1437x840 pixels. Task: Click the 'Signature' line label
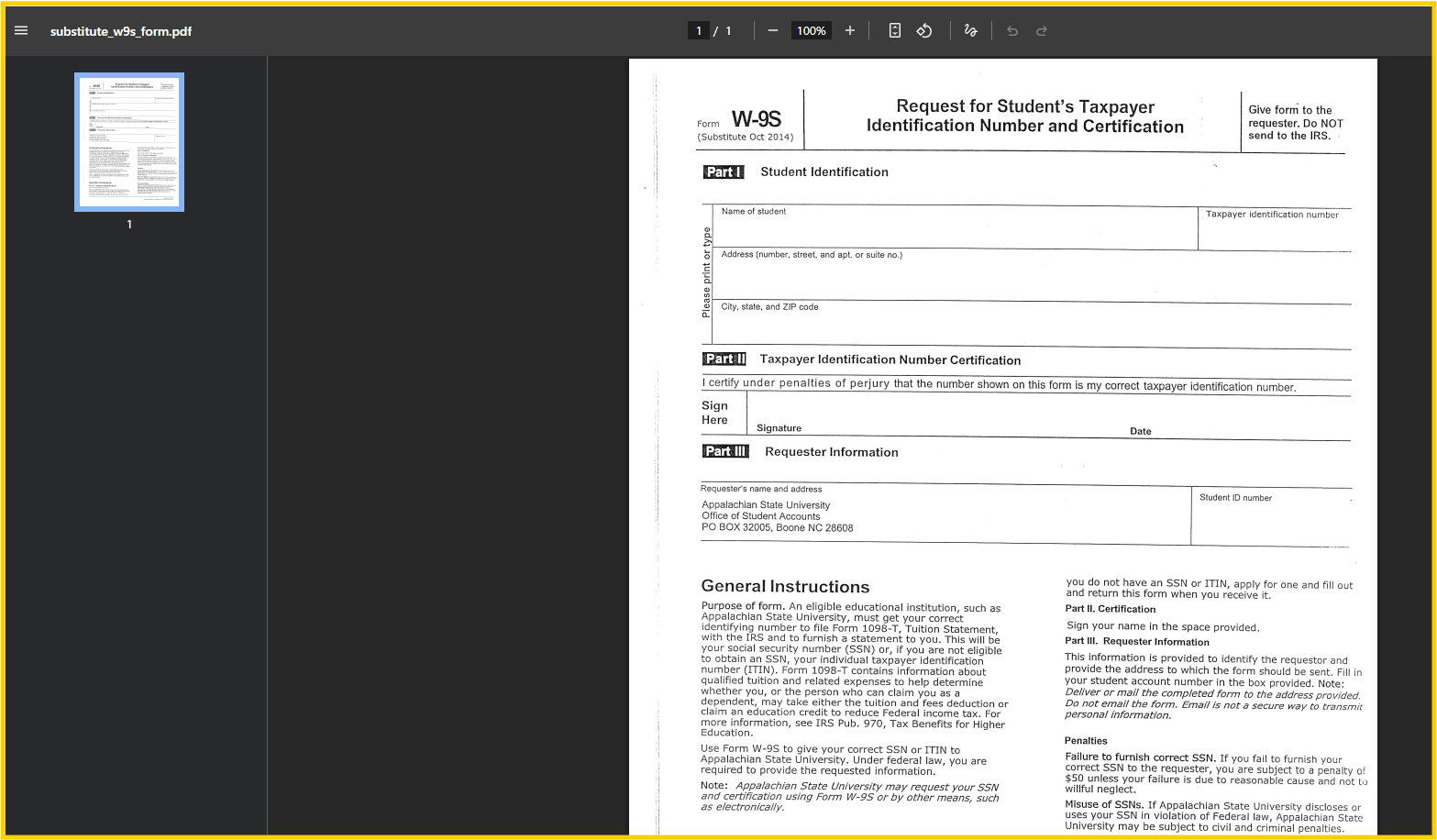[779, 428]
